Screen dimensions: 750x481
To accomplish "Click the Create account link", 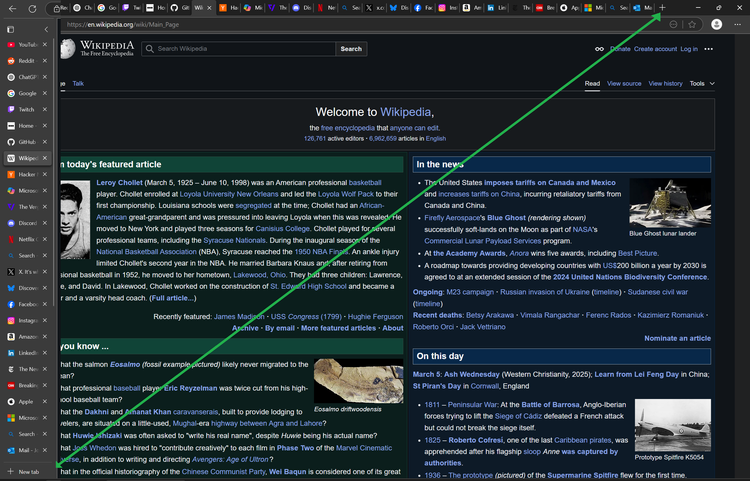I will tap(655, 49).
